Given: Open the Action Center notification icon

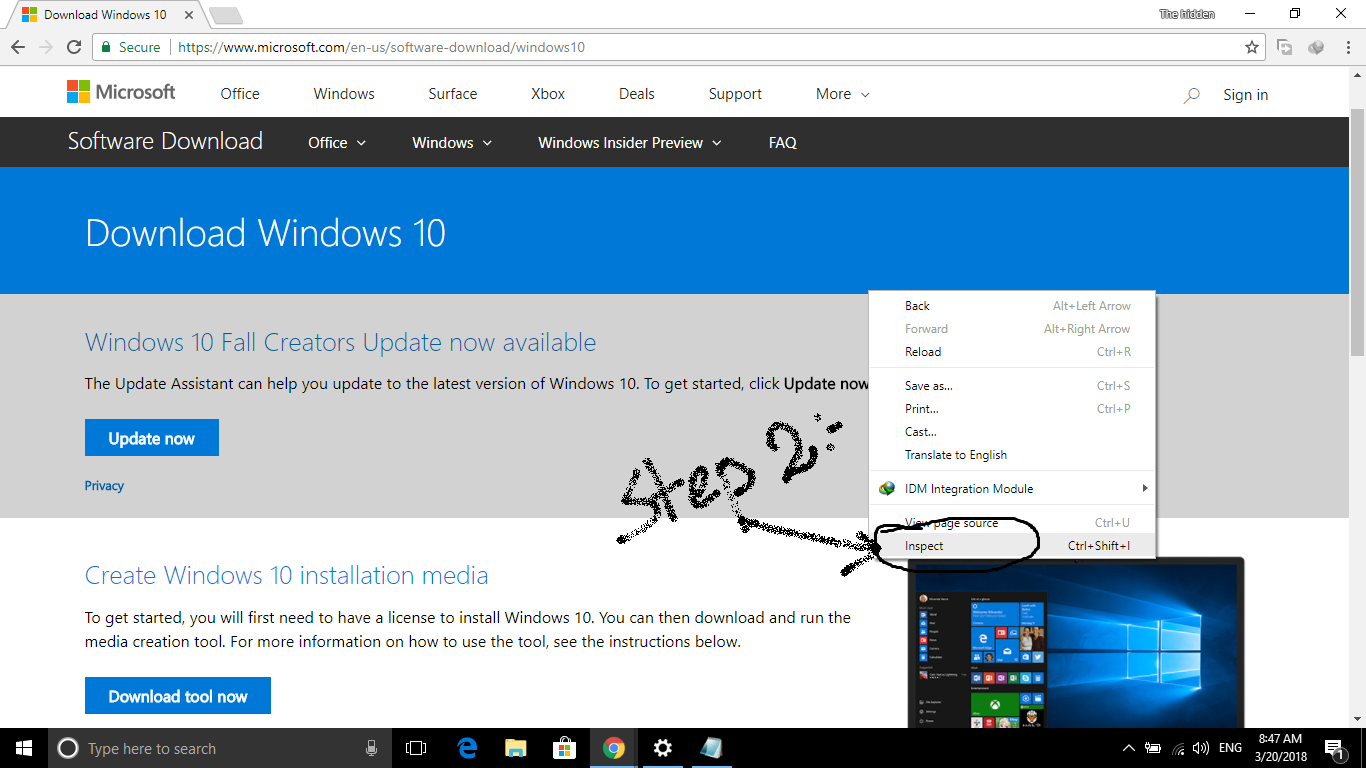Looking at the screenshot, I should pyautogui.click(x=1333, y=748).
